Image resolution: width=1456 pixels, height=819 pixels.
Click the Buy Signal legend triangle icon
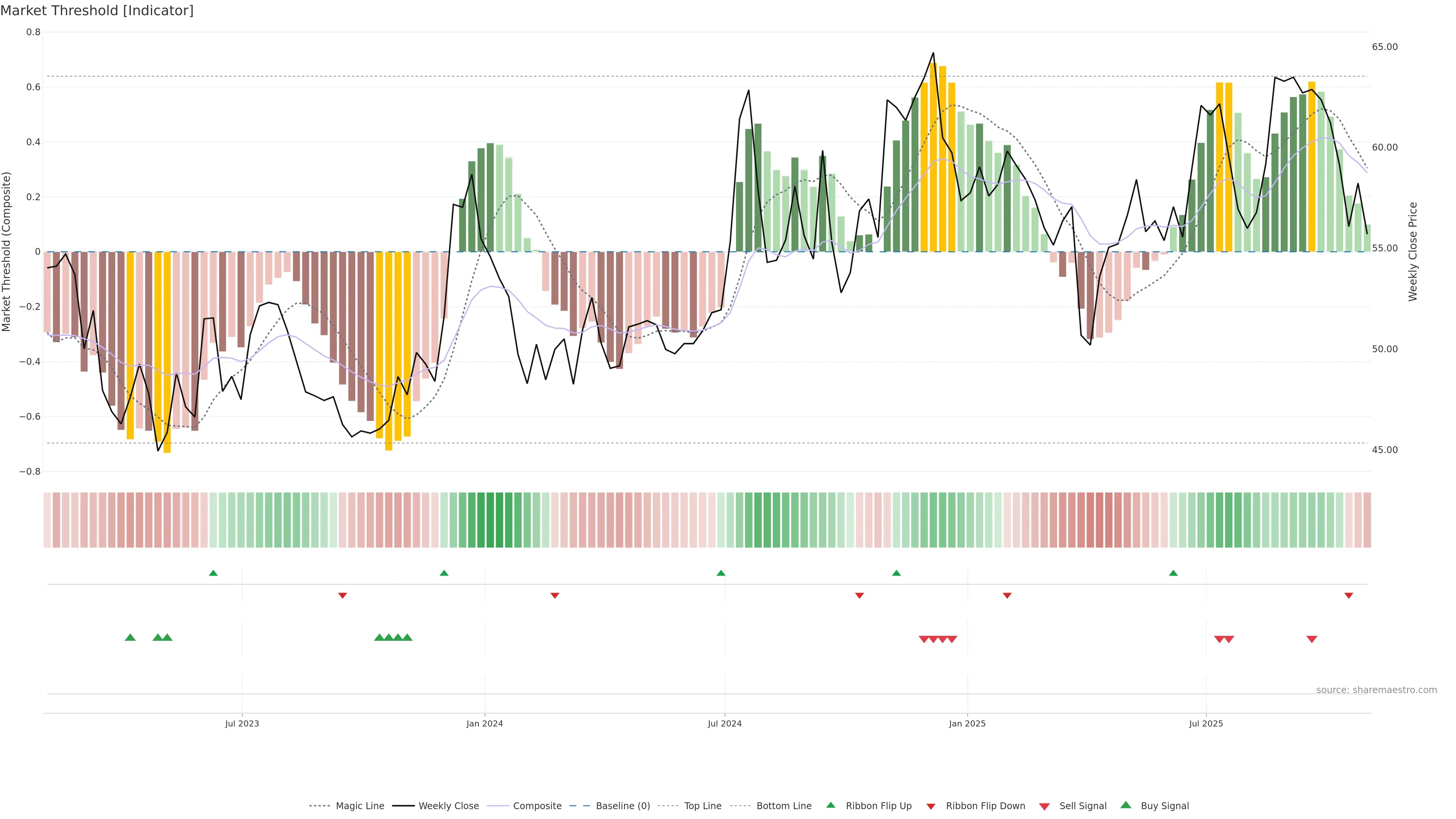[x=1125, y=805]
